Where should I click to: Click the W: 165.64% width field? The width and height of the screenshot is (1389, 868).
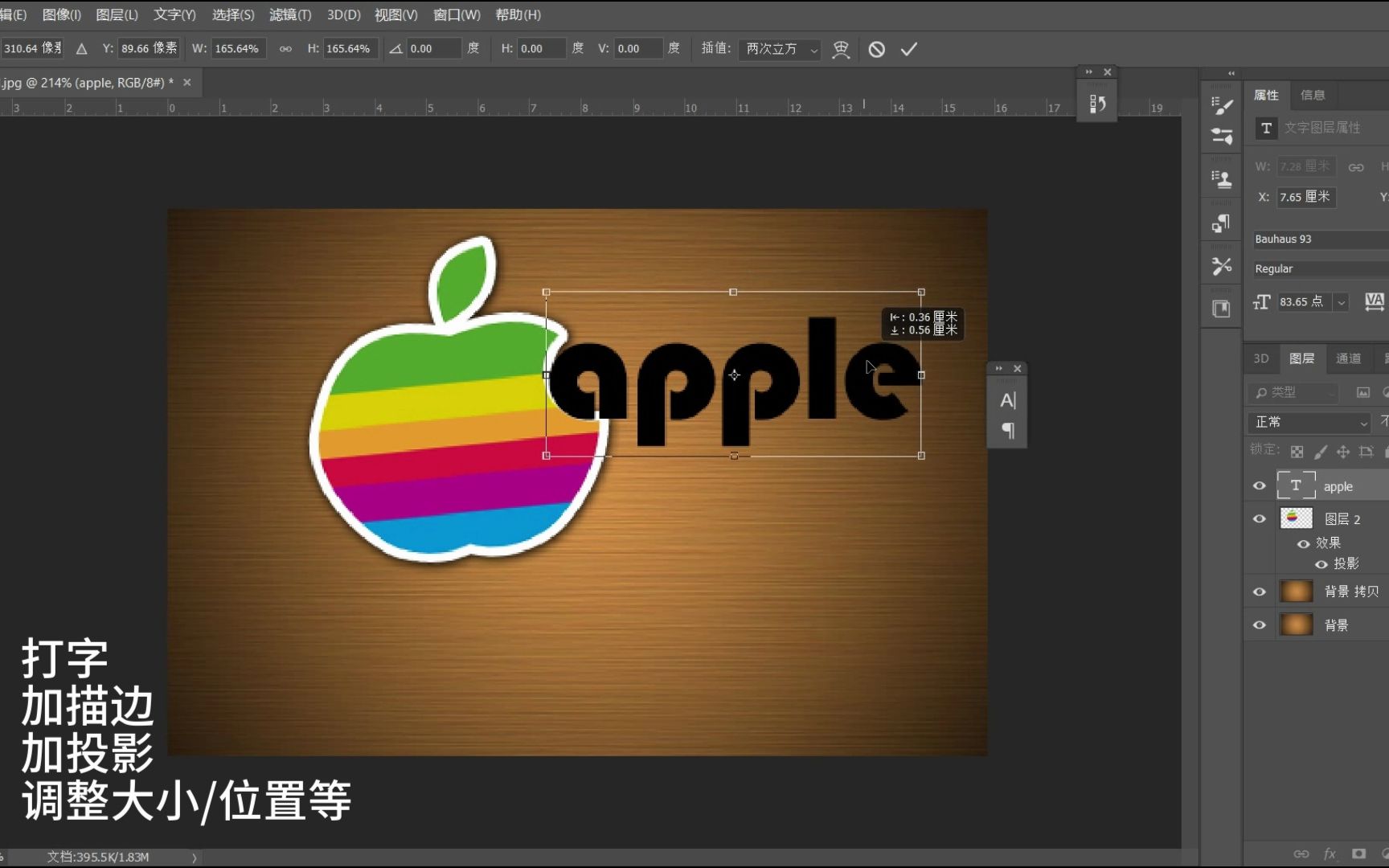point(239,49)
